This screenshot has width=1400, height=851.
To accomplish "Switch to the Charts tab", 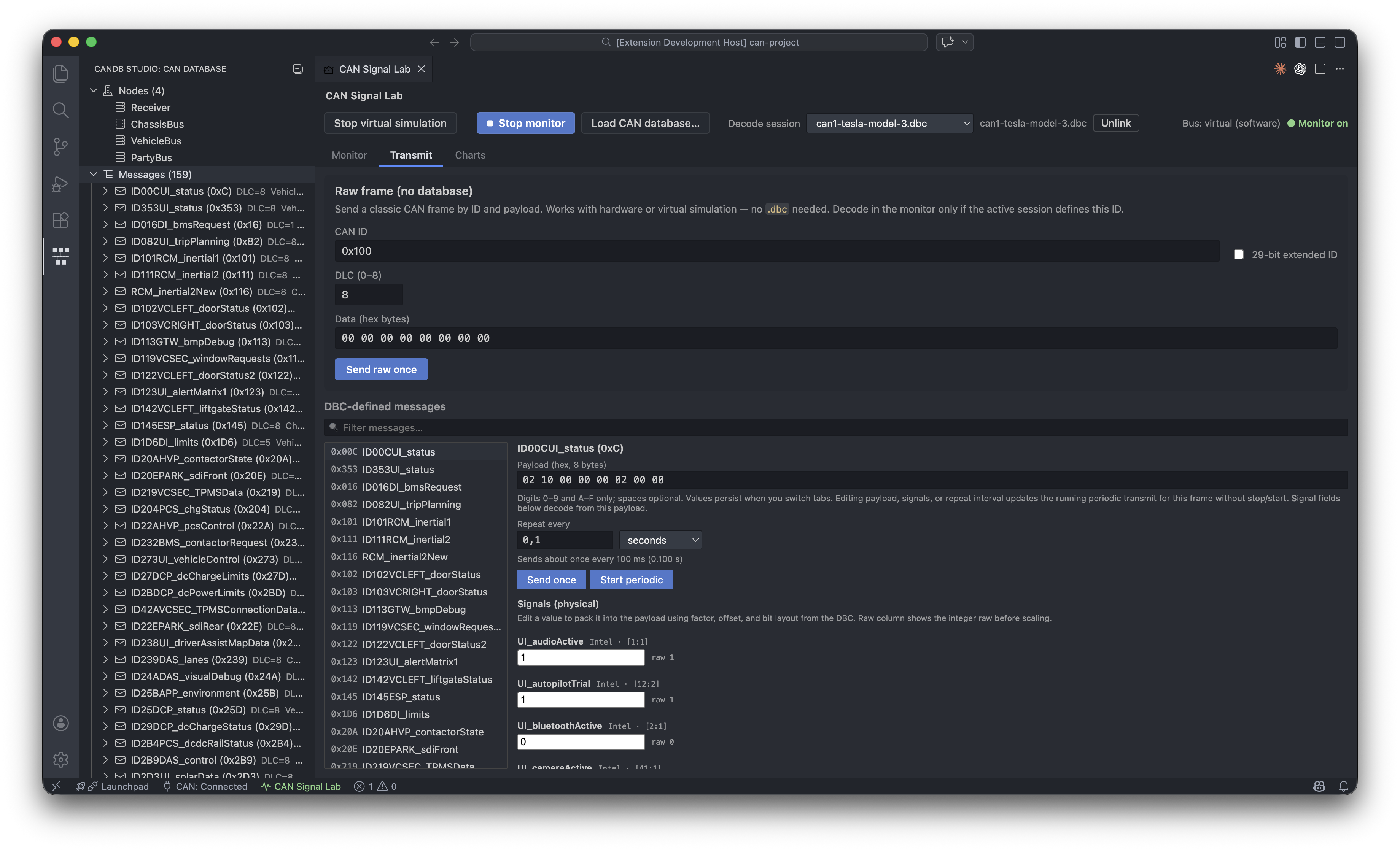I will pyautogui.click(x=470, y=155).
